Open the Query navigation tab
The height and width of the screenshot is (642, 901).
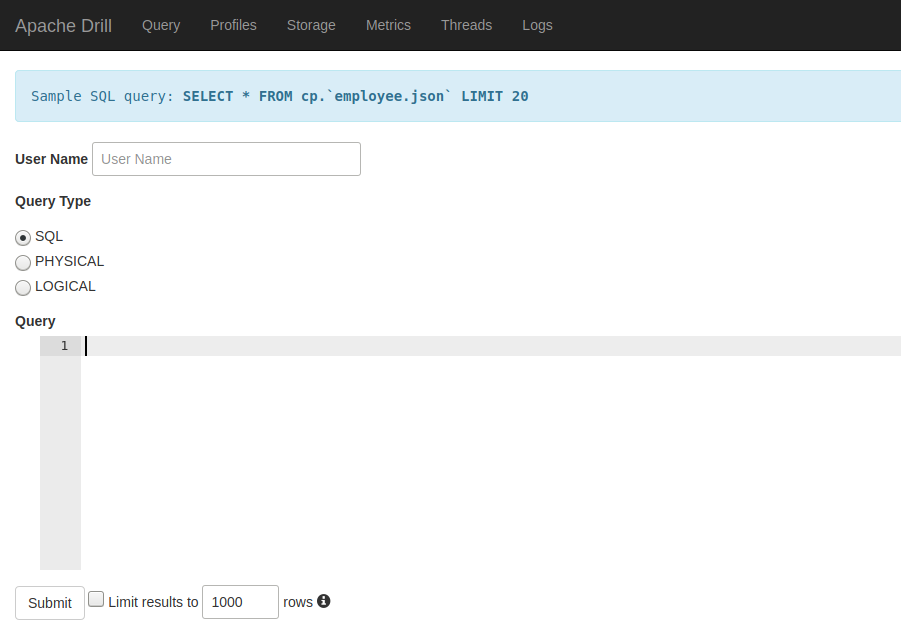[x=161, y=25]
